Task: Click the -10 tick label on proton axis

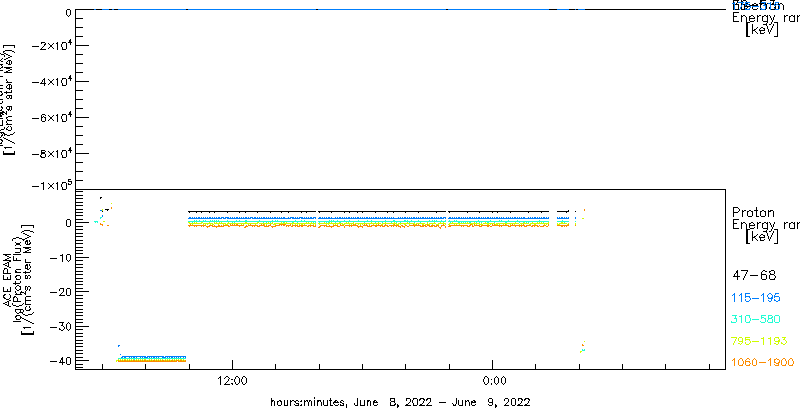Action: (x=60, y=258)
